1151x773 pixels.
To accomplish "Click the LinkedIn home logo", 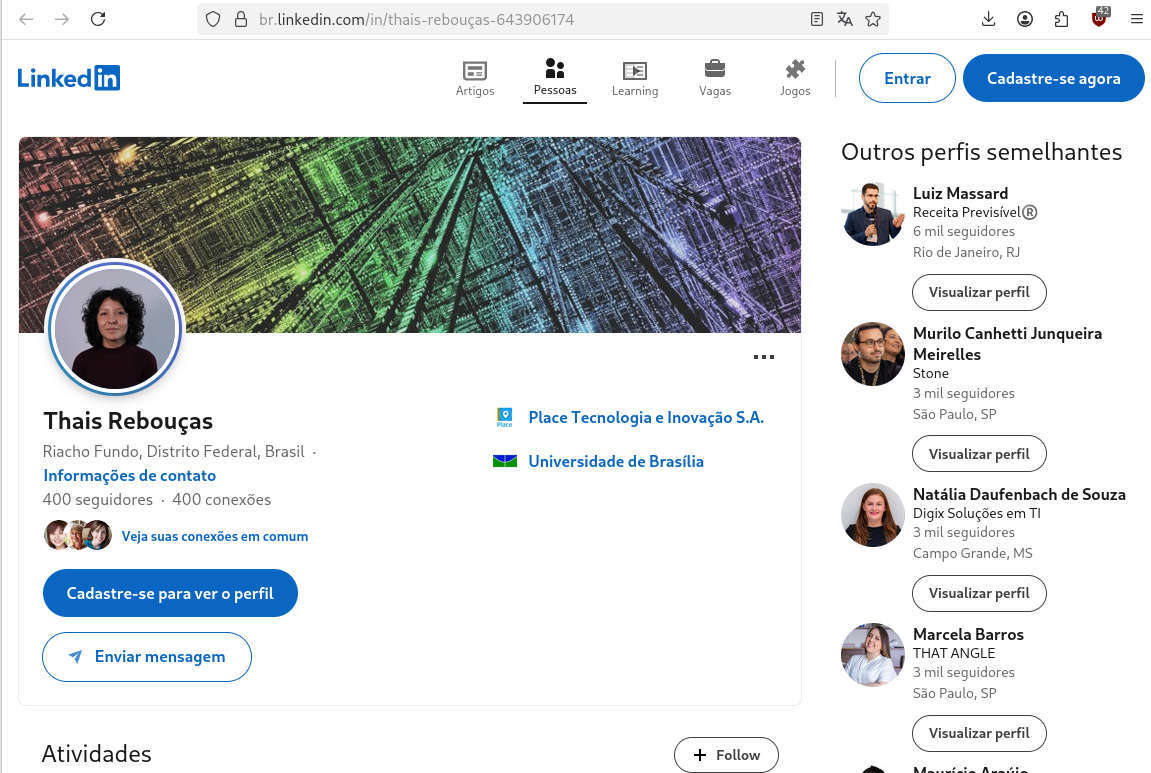I will click(x=68, y=77).
